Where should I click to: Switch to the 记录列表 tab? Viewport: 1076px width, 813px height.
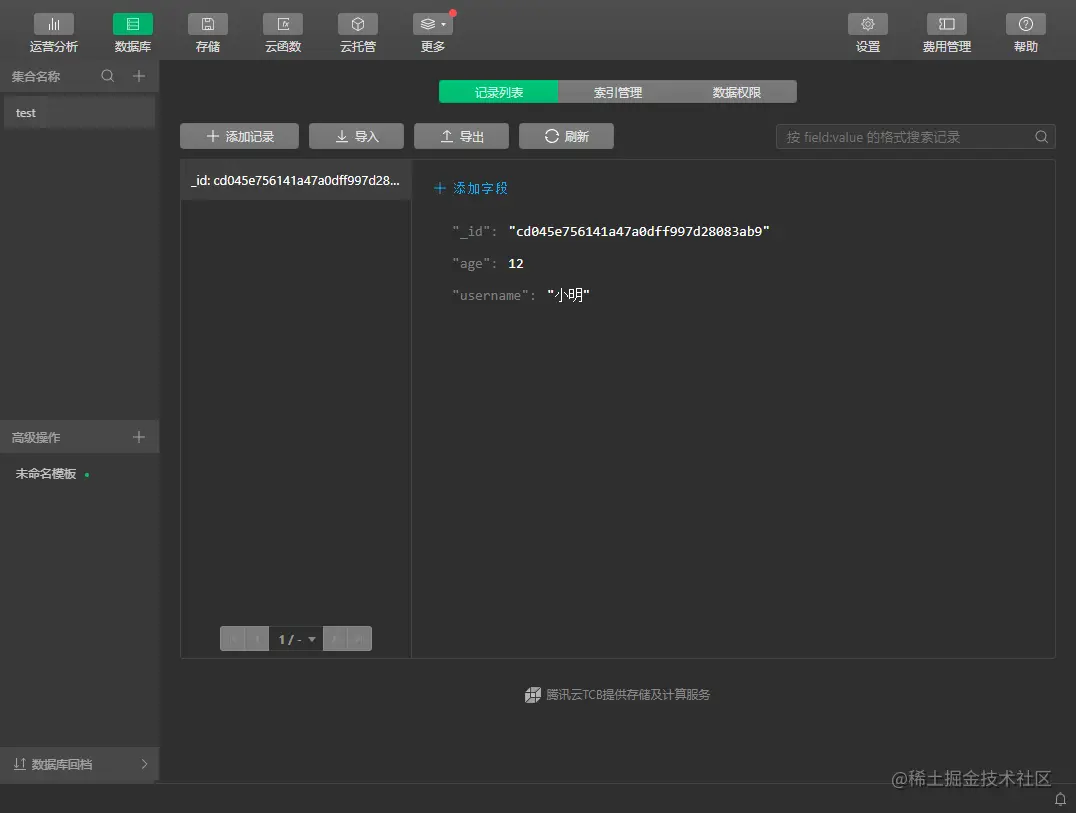click(x=499, y=92)
